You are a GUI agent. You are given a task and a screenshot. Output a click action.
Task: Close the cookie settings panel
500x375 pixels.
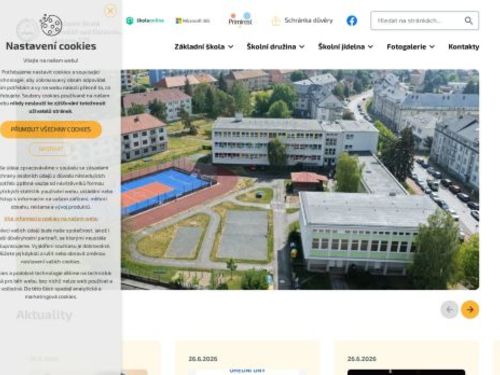coord(110,11)
